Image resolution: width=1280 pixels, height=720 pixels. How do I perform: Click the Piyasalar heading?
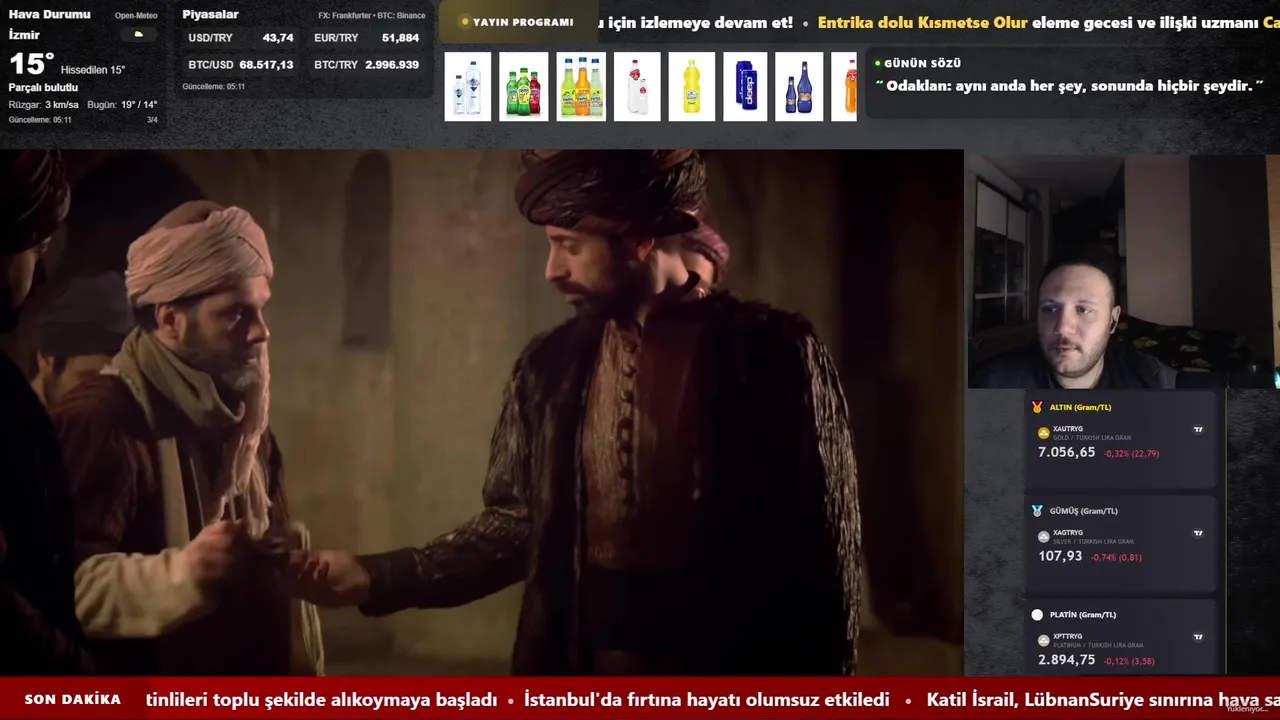[210, 14]
